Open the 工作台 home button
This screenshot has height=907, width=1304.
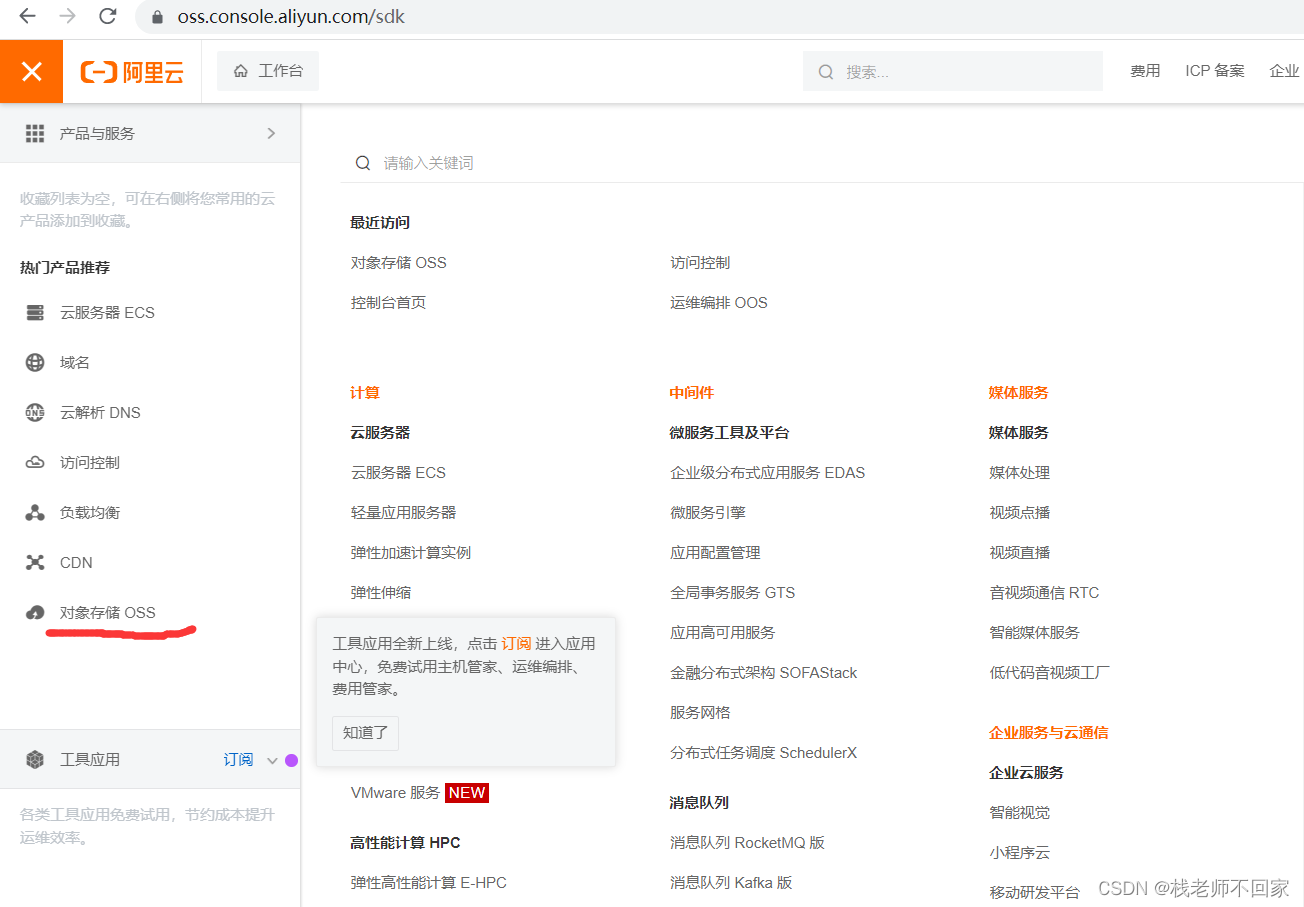click(x=268, y=71)
